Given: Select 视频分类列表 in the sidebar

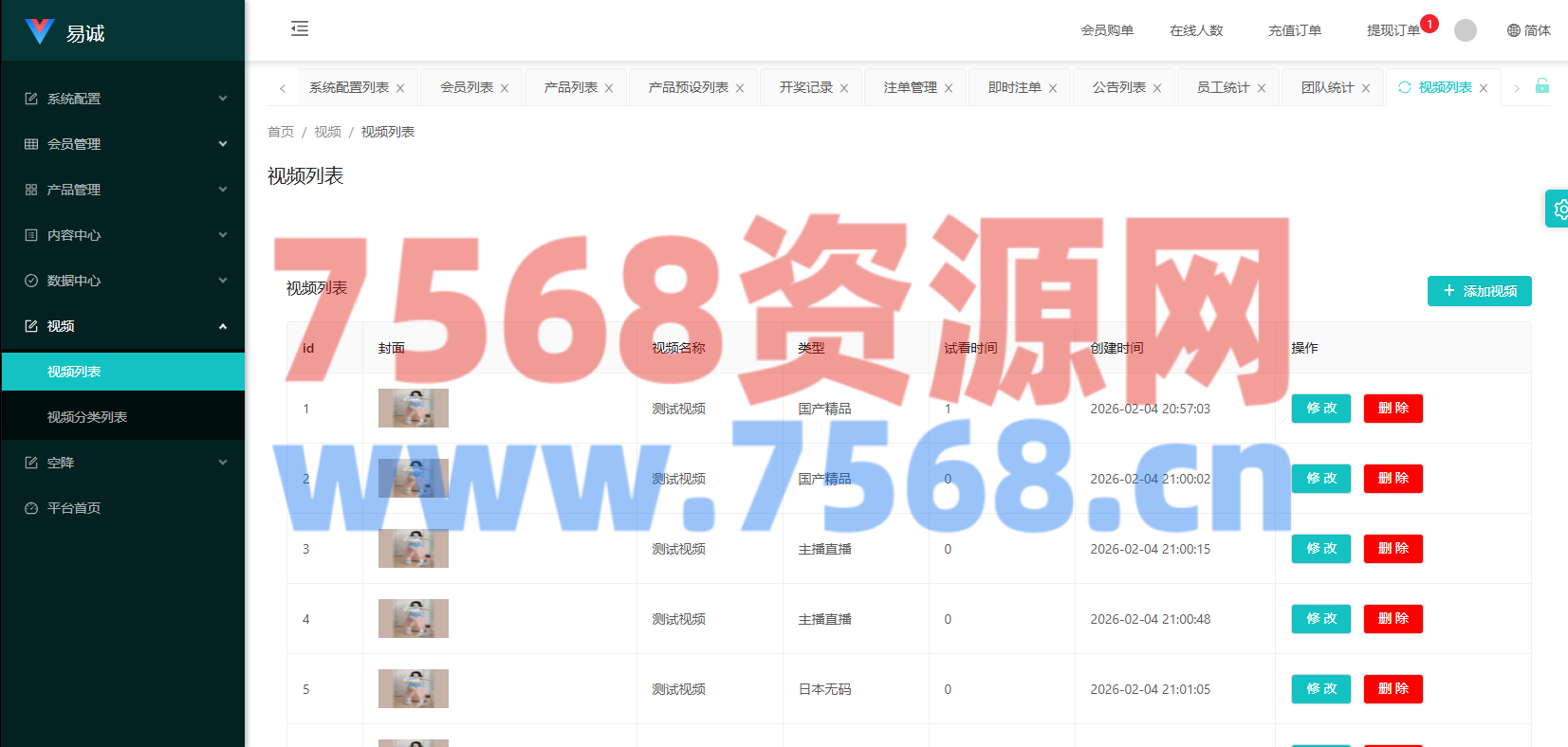Looking at the screenshot, I should point(87,417).
